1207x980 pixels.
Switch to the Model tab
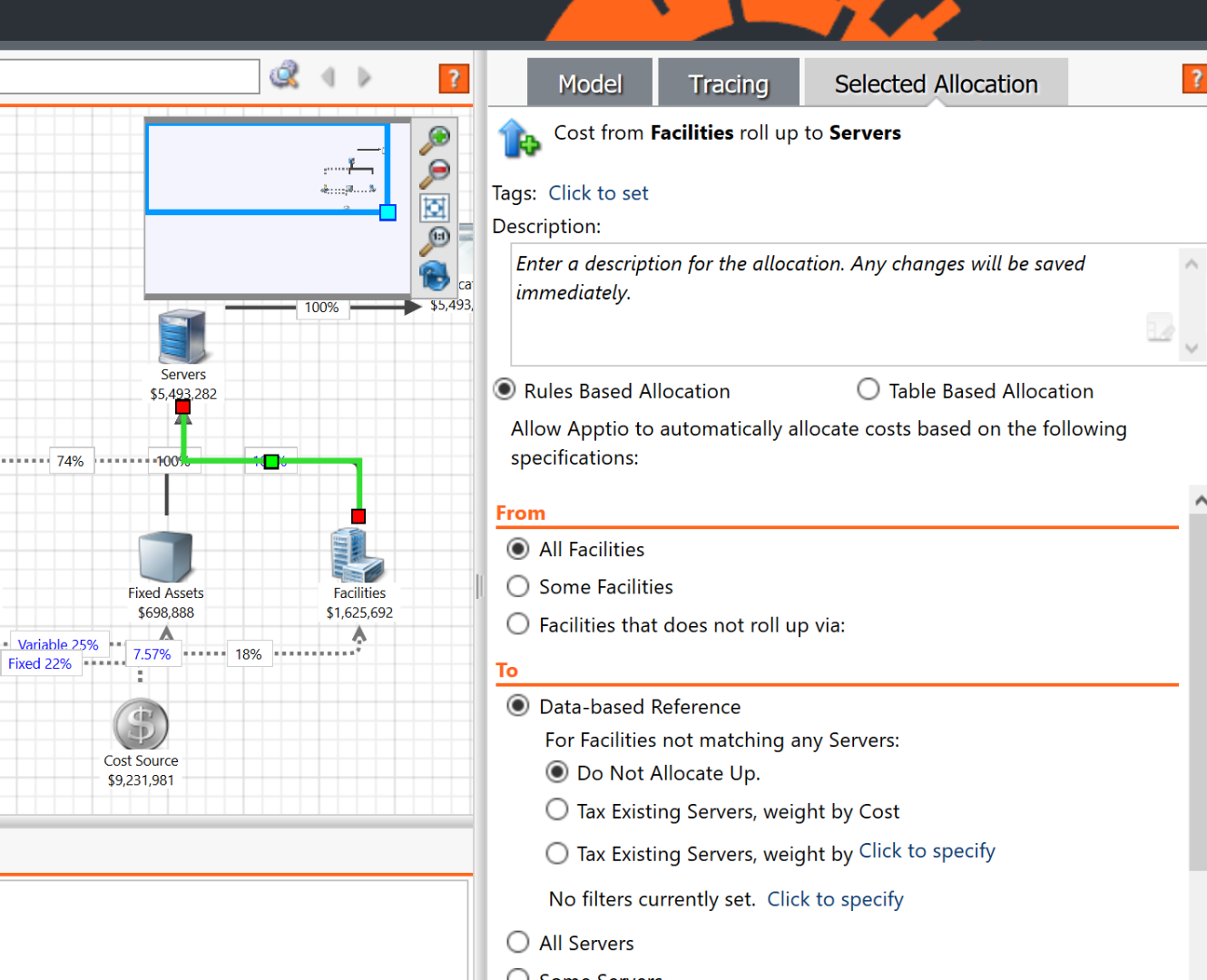click(x=590, y=83)
